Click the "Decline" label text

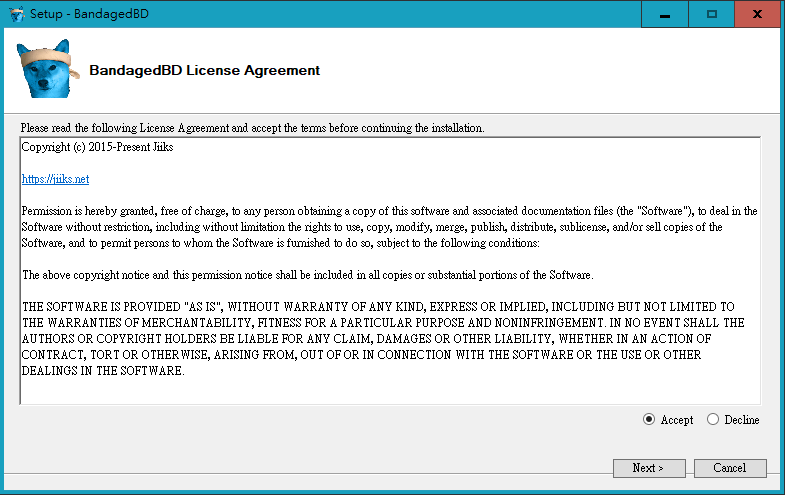741,420
